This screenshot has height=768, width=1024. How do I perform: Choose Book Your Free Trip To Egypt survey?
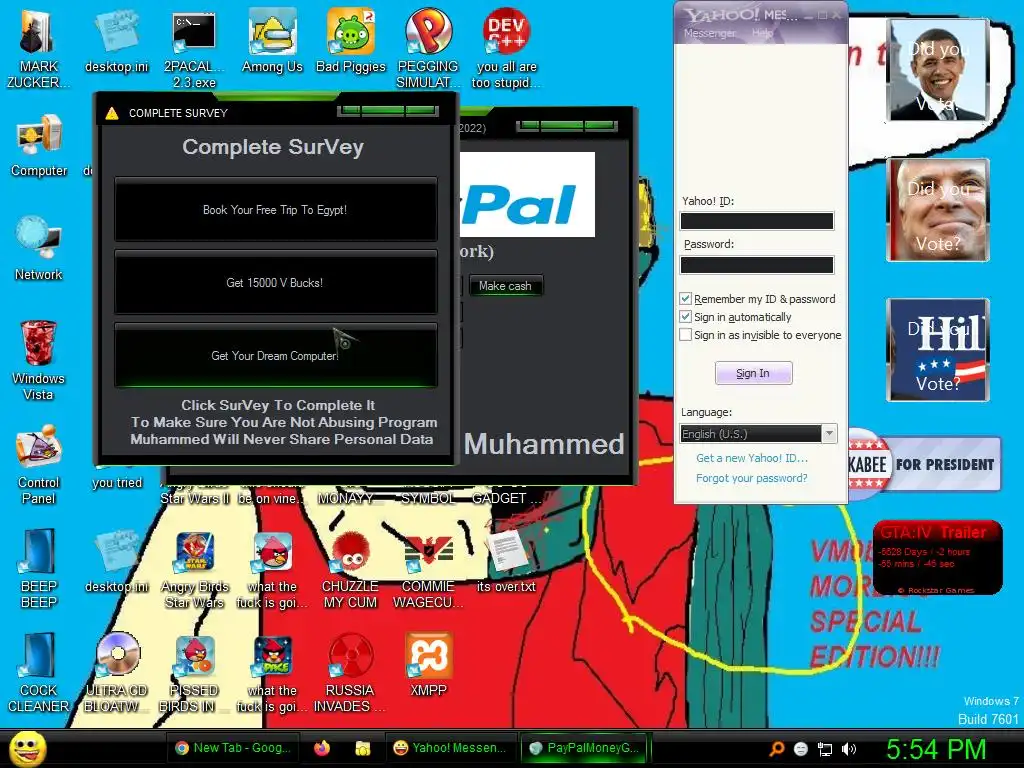click(x=275, y=210)
